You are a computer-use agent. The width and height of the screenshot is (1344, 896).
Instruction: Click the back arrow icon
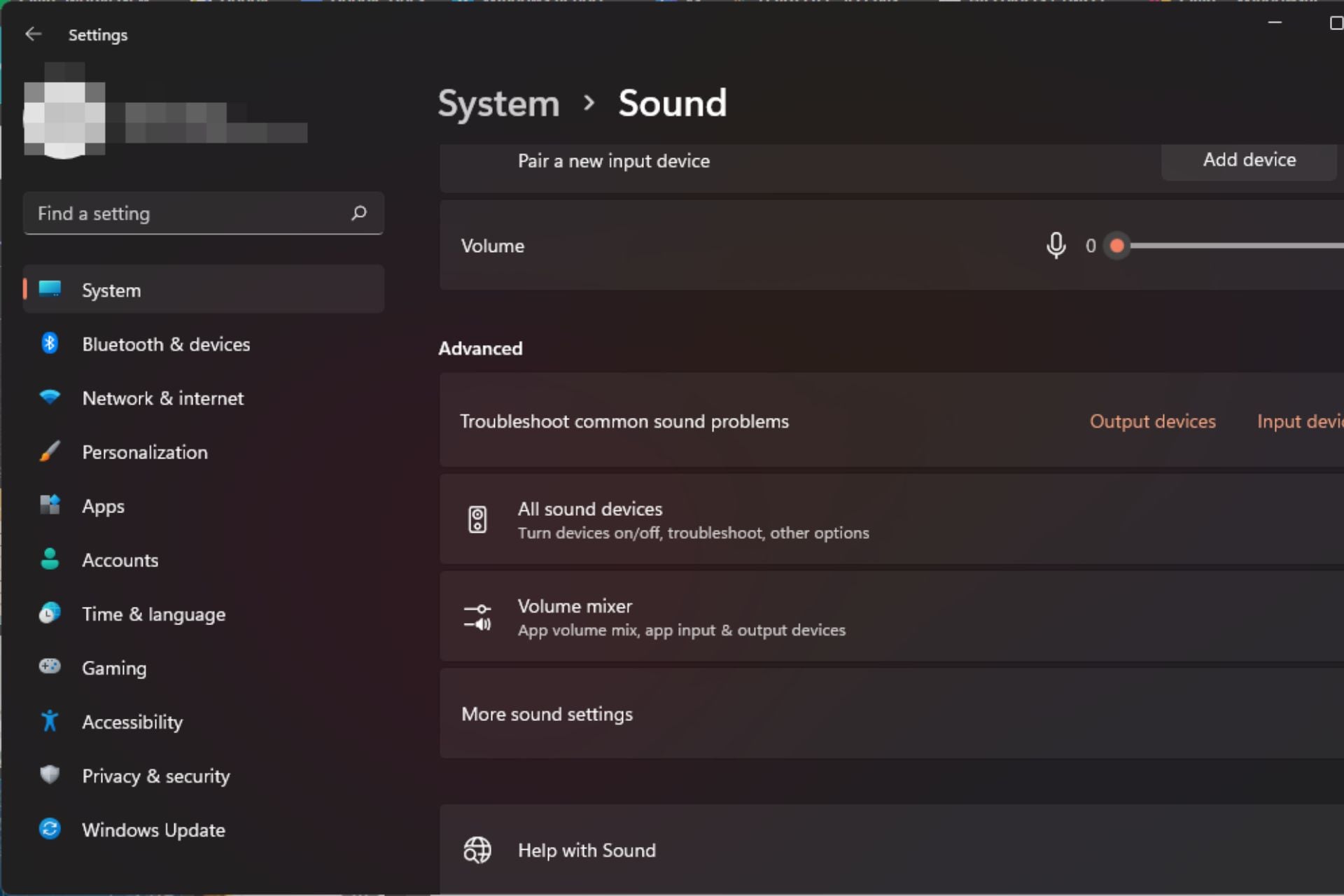click(33, 34)
